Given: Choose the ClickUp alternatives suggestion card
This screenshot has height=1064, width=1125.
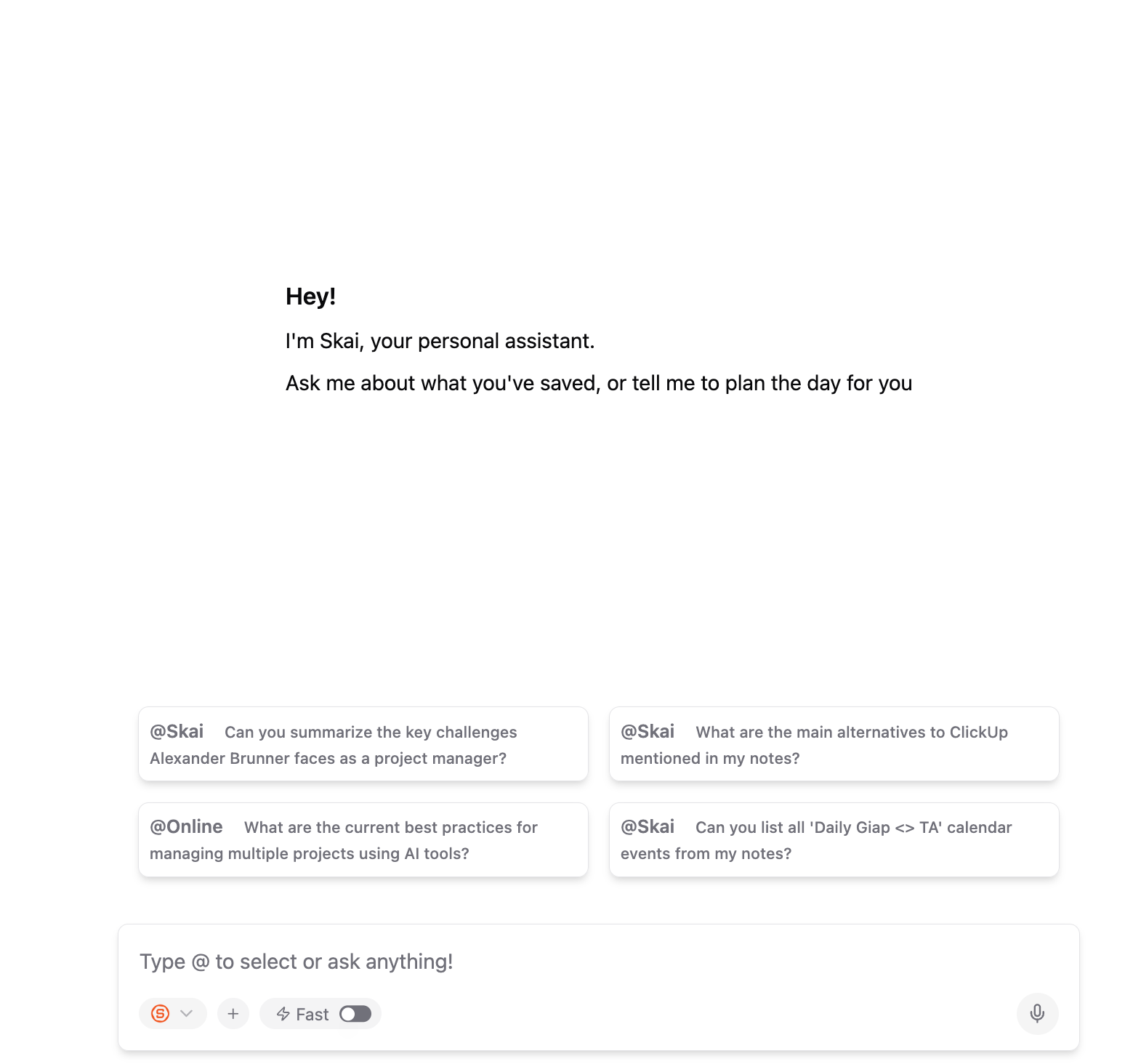Looking at the screenshot, I should 834,744.
